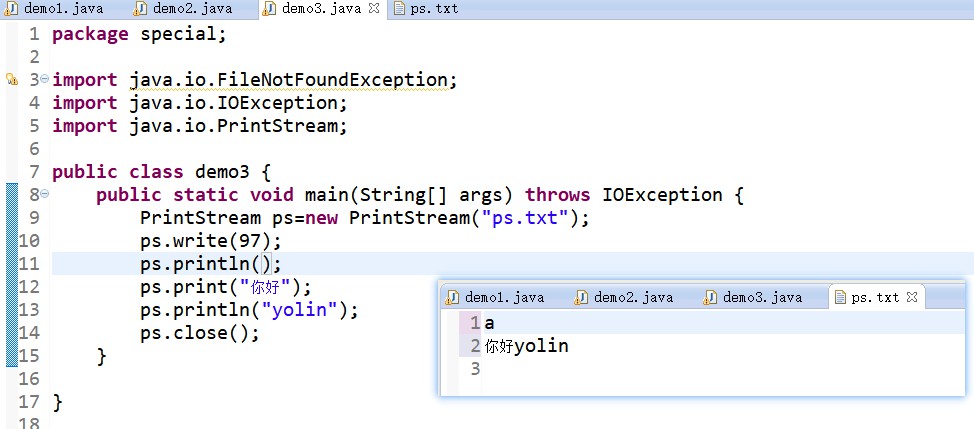Select ps.txt tab in the overlay editor
This screenshot has height=429, width=974.
pos(875,297)
